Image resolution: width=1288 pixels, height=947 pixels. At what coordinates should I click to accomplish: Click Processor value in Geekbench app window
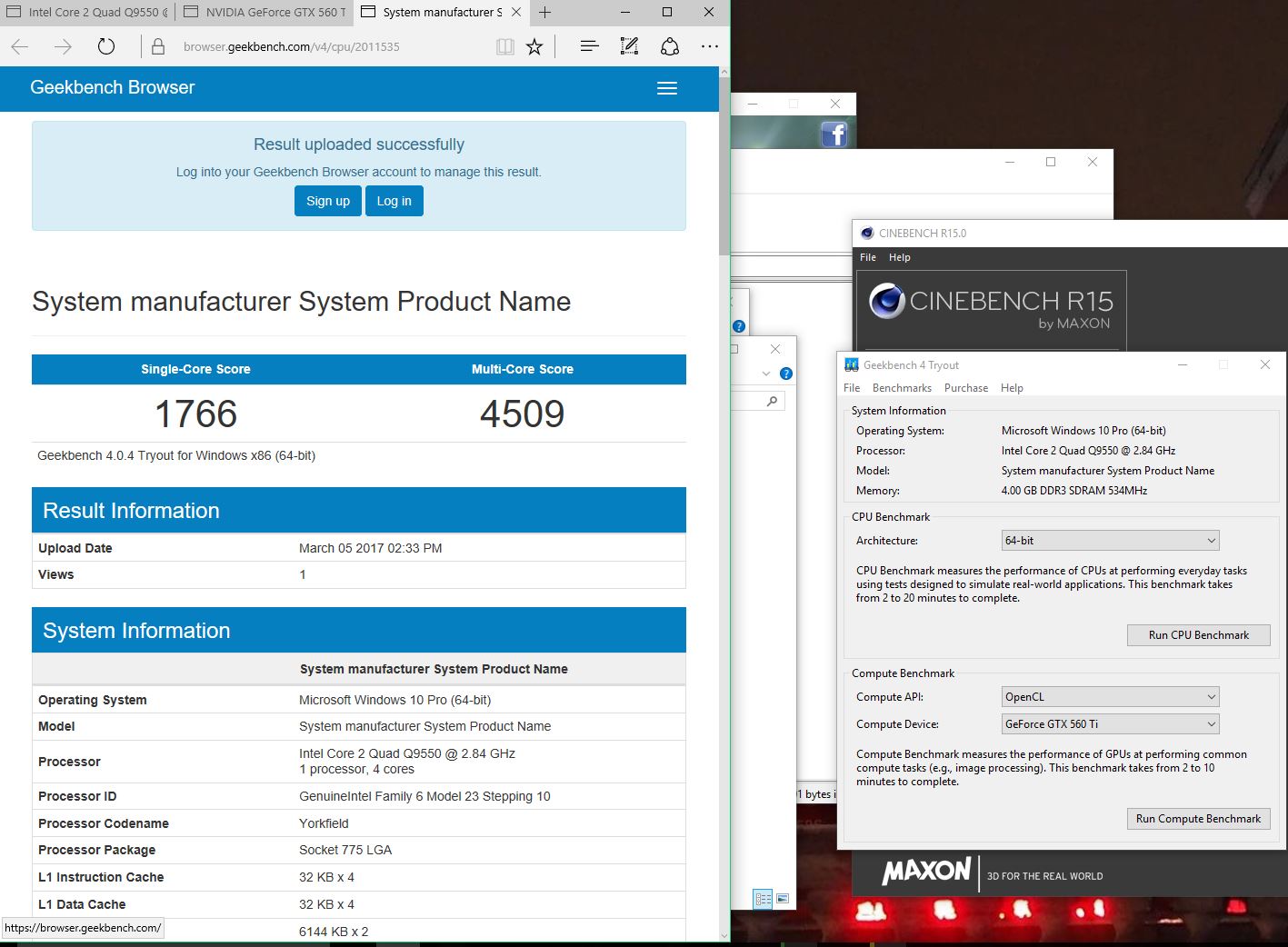click(1088, 451)
